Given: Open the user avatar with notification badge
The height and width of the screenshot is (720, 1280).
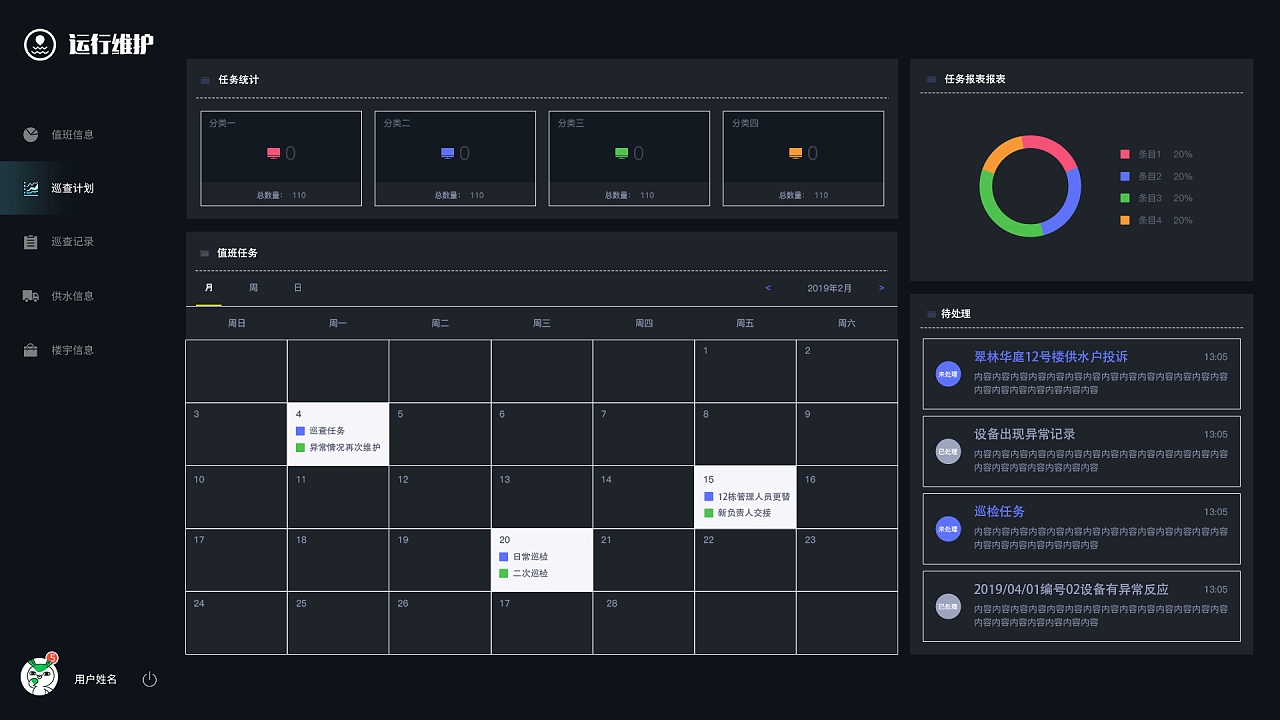Looking at the screenshot, I should [40, 676].
